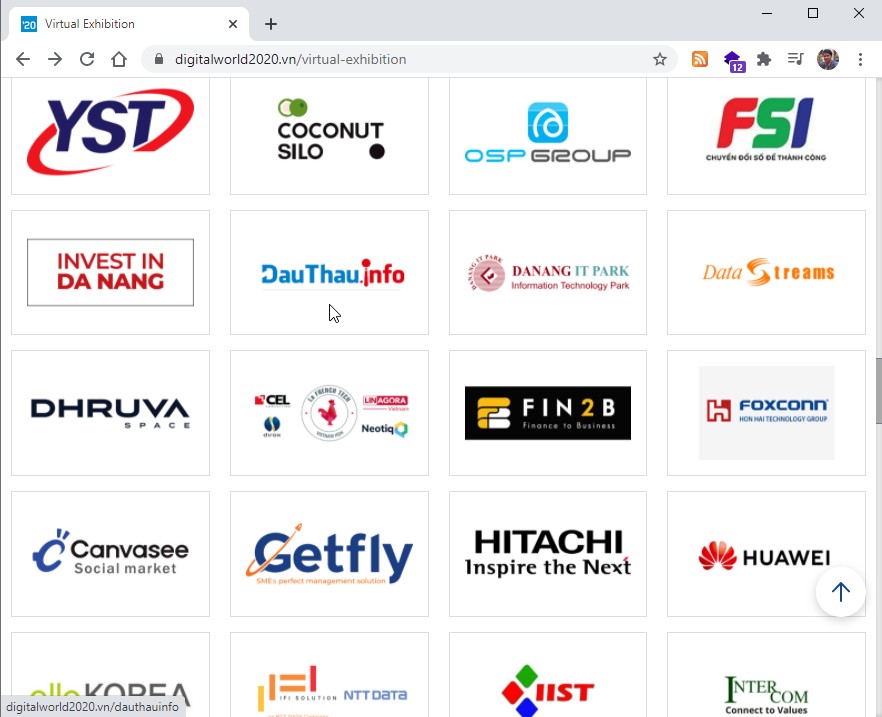Open a new browser tab
The height and width of the screenshot is (717, 882).
click(x=271, y=24)
